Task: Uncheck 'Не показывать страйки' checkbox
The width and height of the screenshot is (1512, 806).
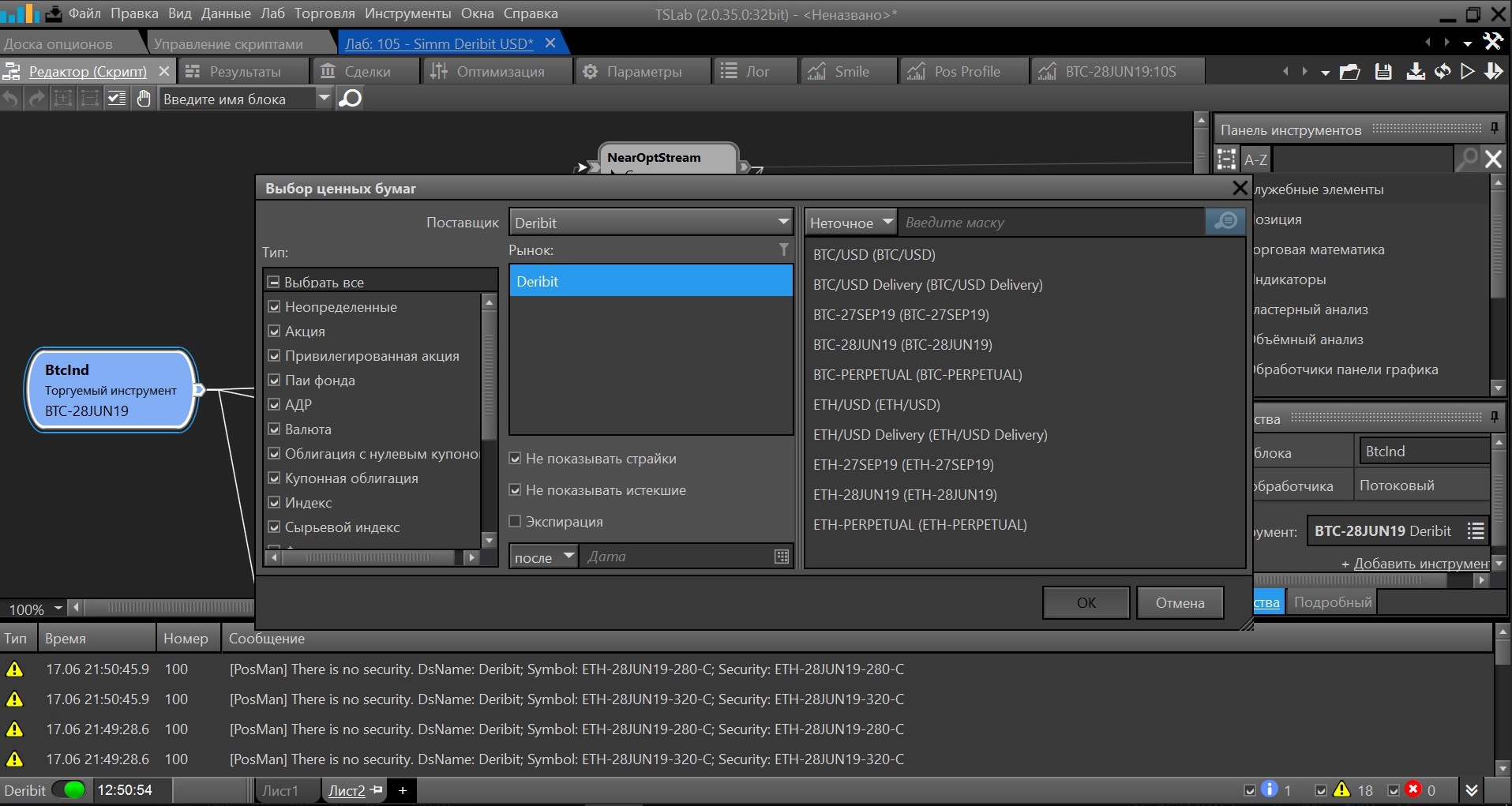Action: pyautogui.click(x=516, y=459)
